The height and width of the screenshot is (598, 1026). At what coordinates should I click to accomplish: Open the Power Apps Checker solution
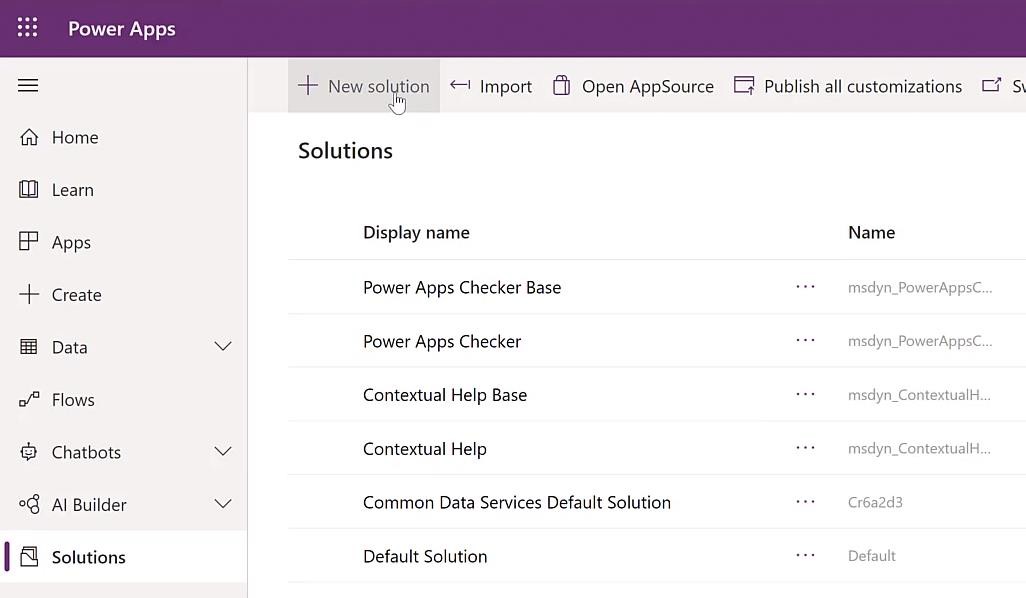tap(442, 342)
